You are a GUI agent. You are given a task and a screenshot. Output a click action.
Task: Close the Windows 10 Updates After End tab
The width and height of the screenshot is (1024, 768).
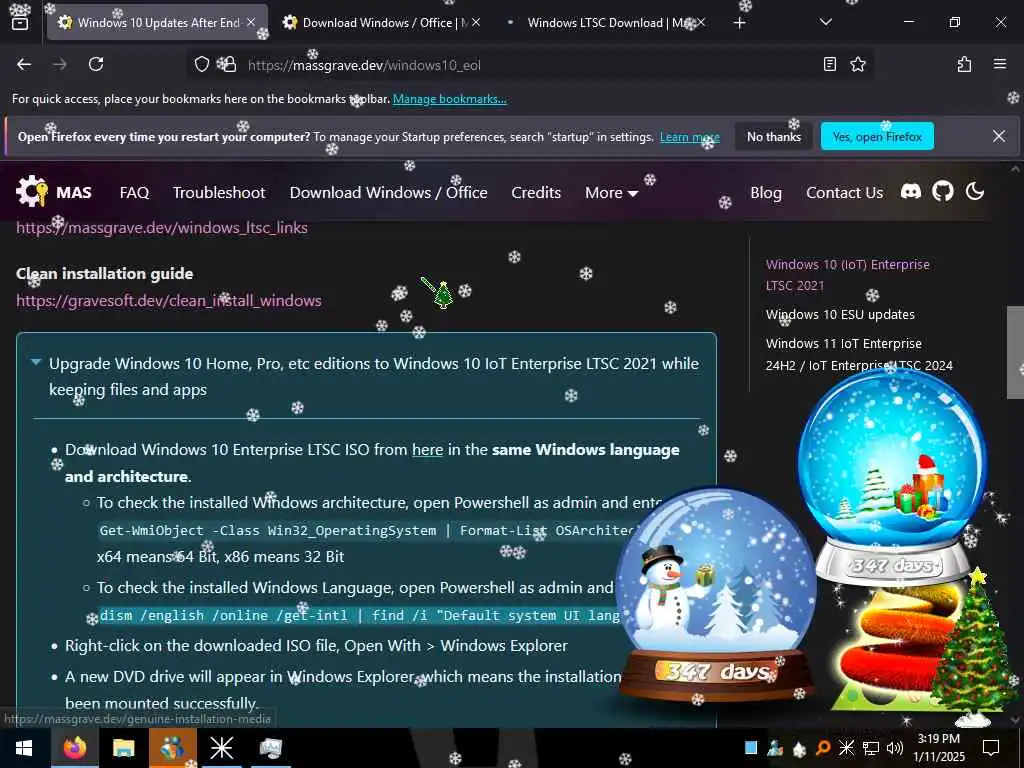pos(251,22)
